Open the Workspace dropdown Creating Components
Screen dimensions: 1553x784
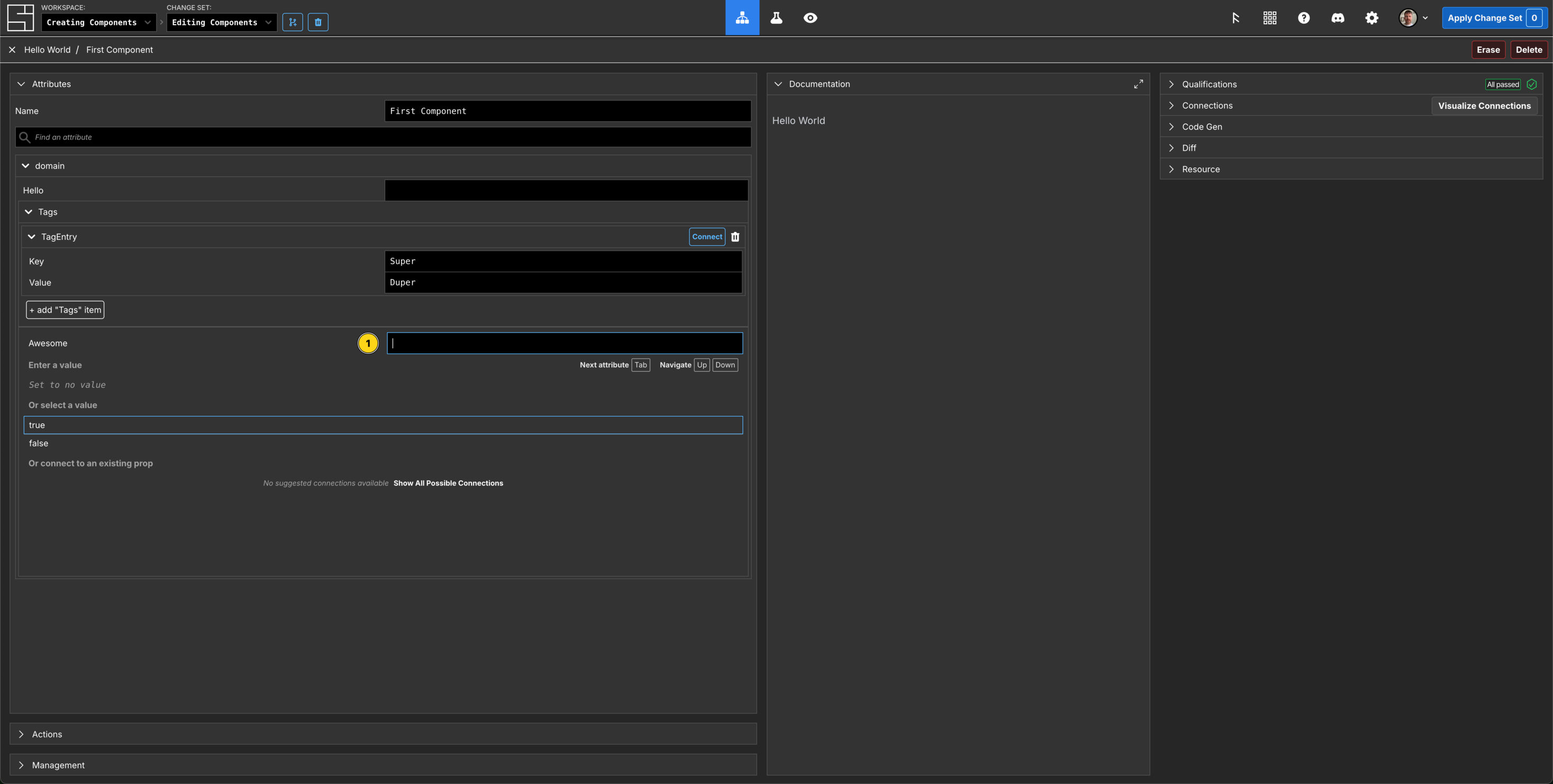pyautogui.click(x=99, y=22)
